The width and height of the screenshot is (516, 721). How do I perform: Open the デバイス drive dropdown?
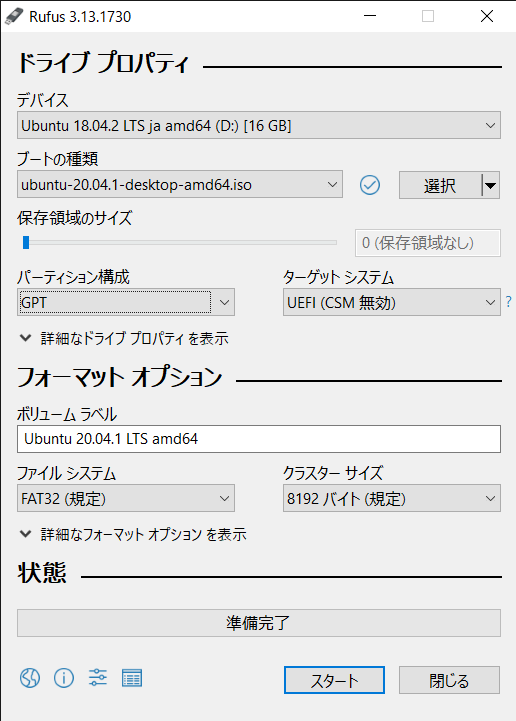[259, 125]
